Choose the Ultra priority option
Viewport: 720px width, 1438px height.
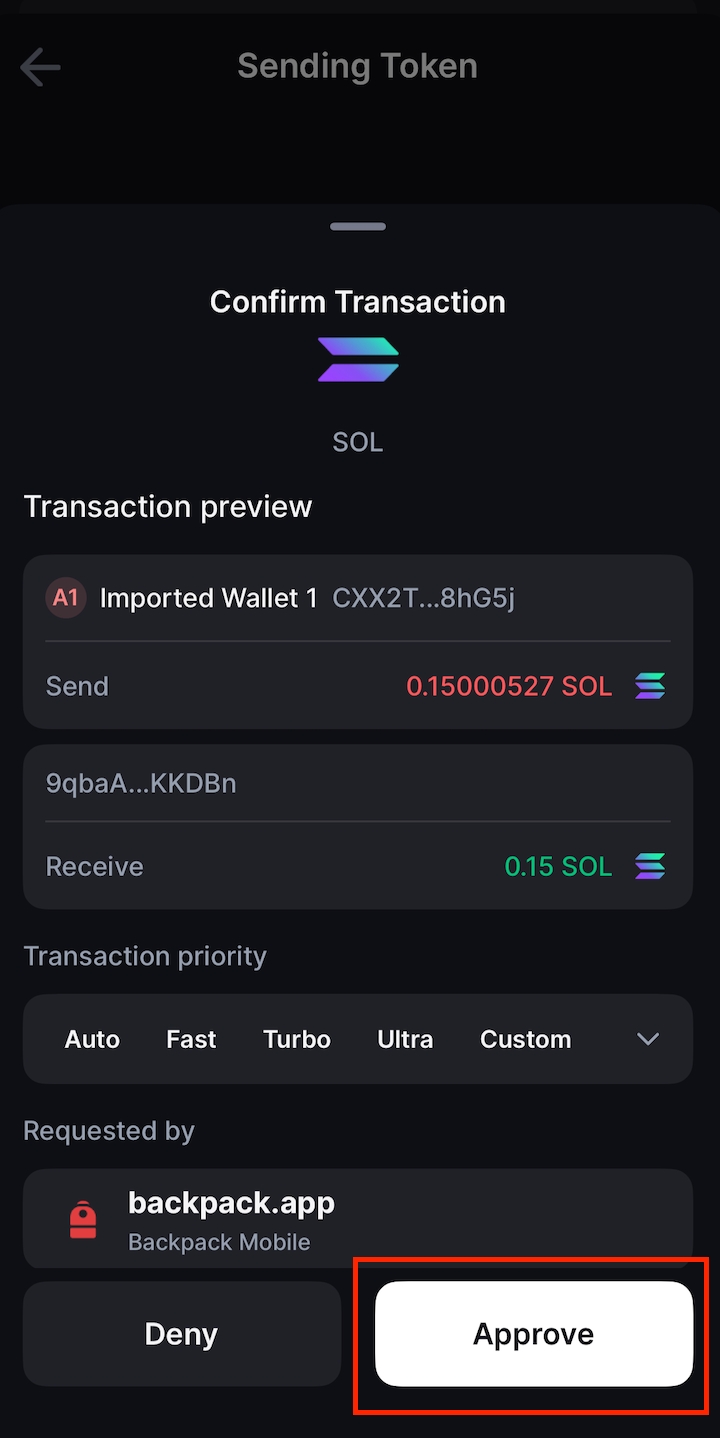[x=405, y=1040]
